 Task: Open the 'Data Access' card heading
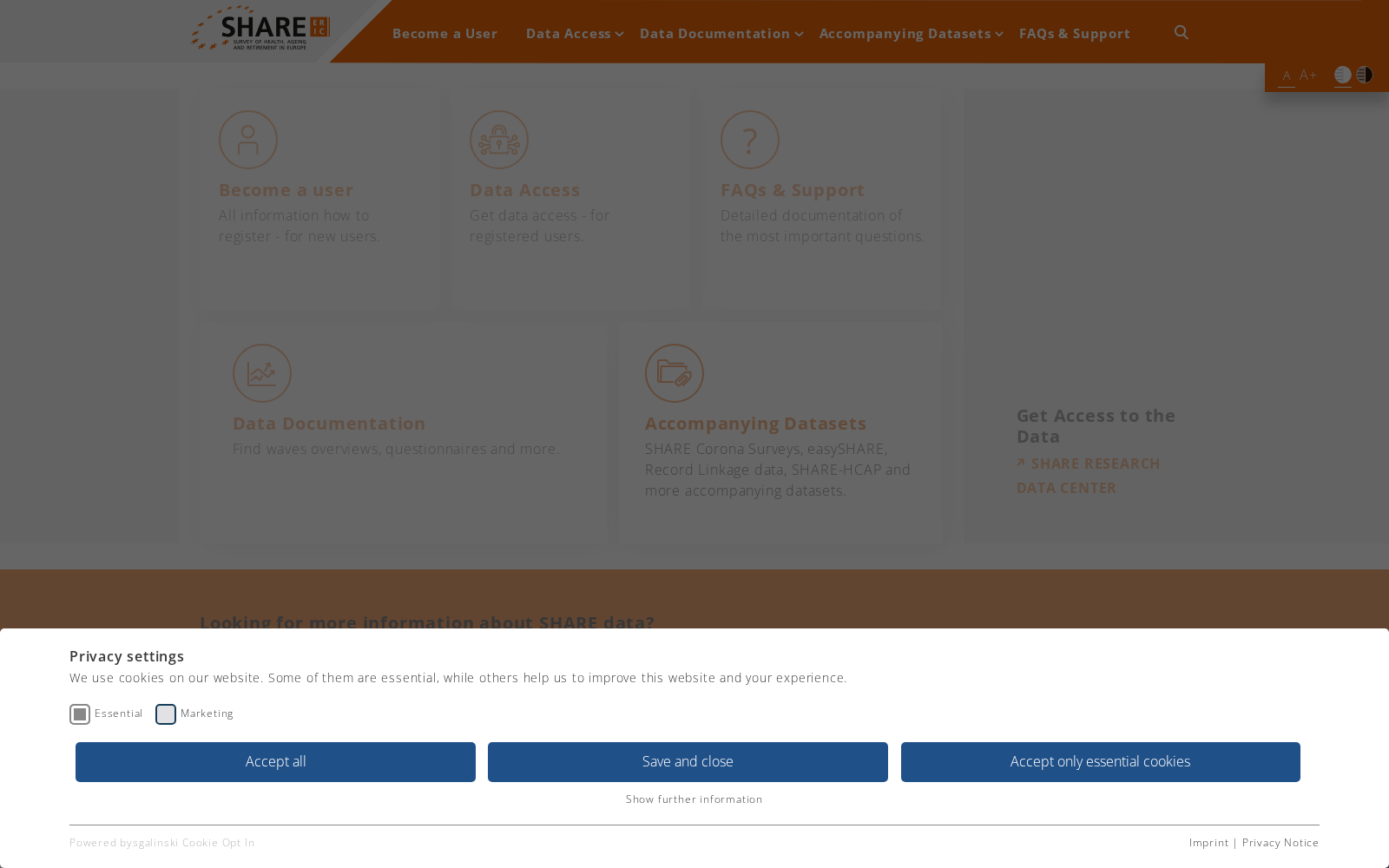pyautogui.click(x=525, y=190)
